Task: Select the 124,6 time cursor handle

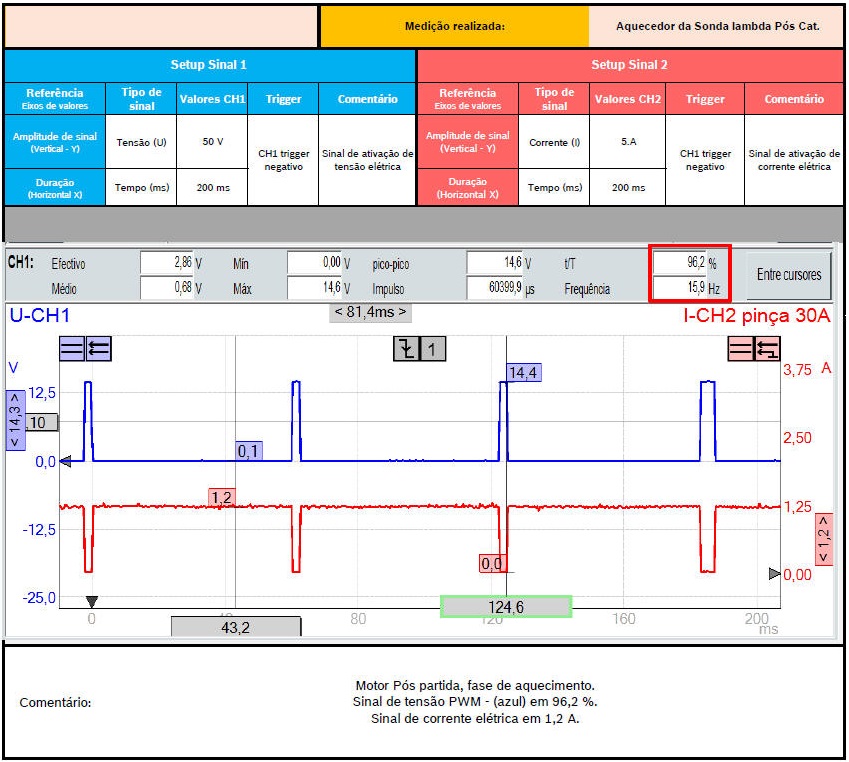Action: click(506, 606)
